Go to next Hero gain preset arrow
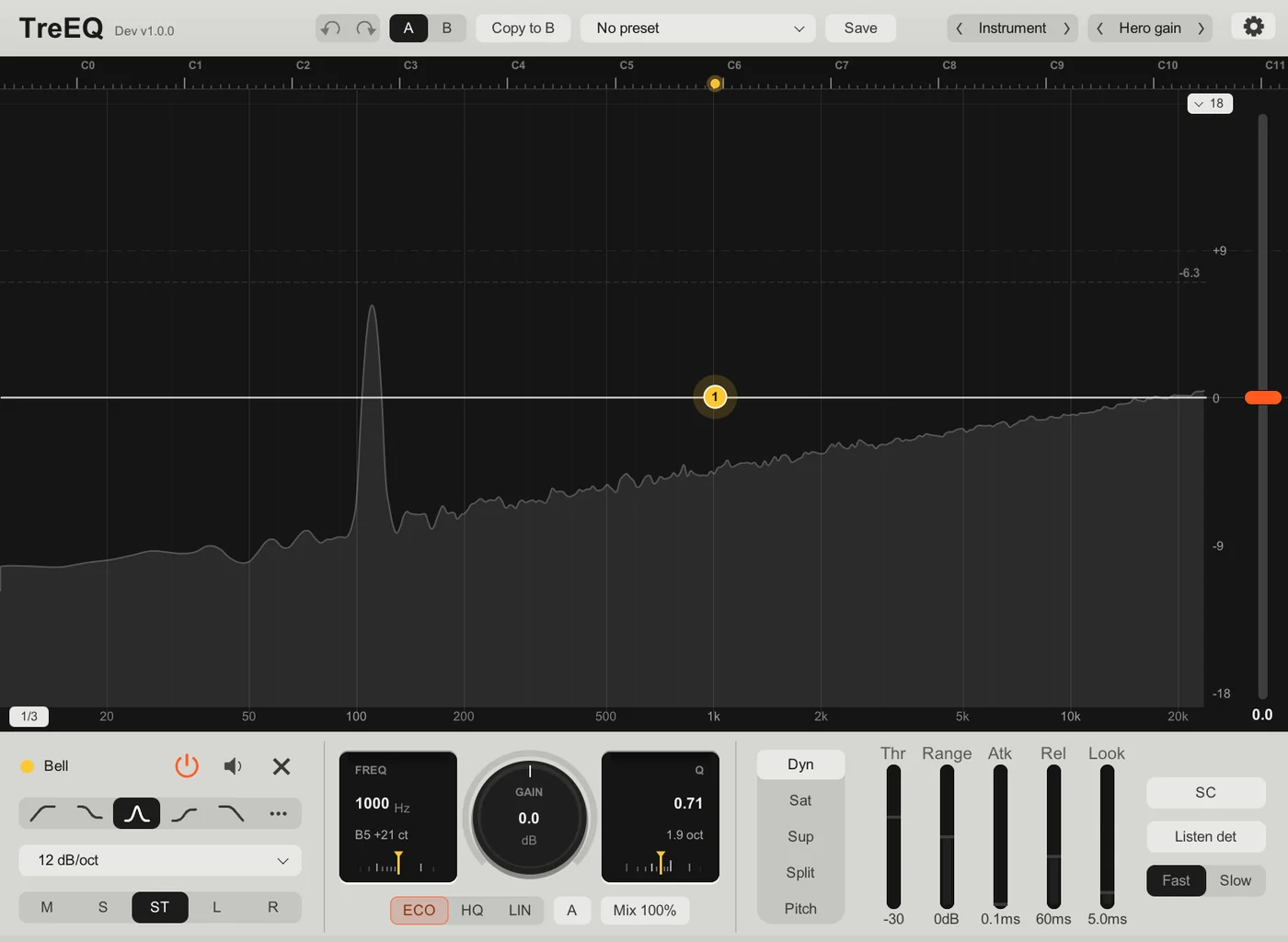1288x942 pixels. (1201, 29)
